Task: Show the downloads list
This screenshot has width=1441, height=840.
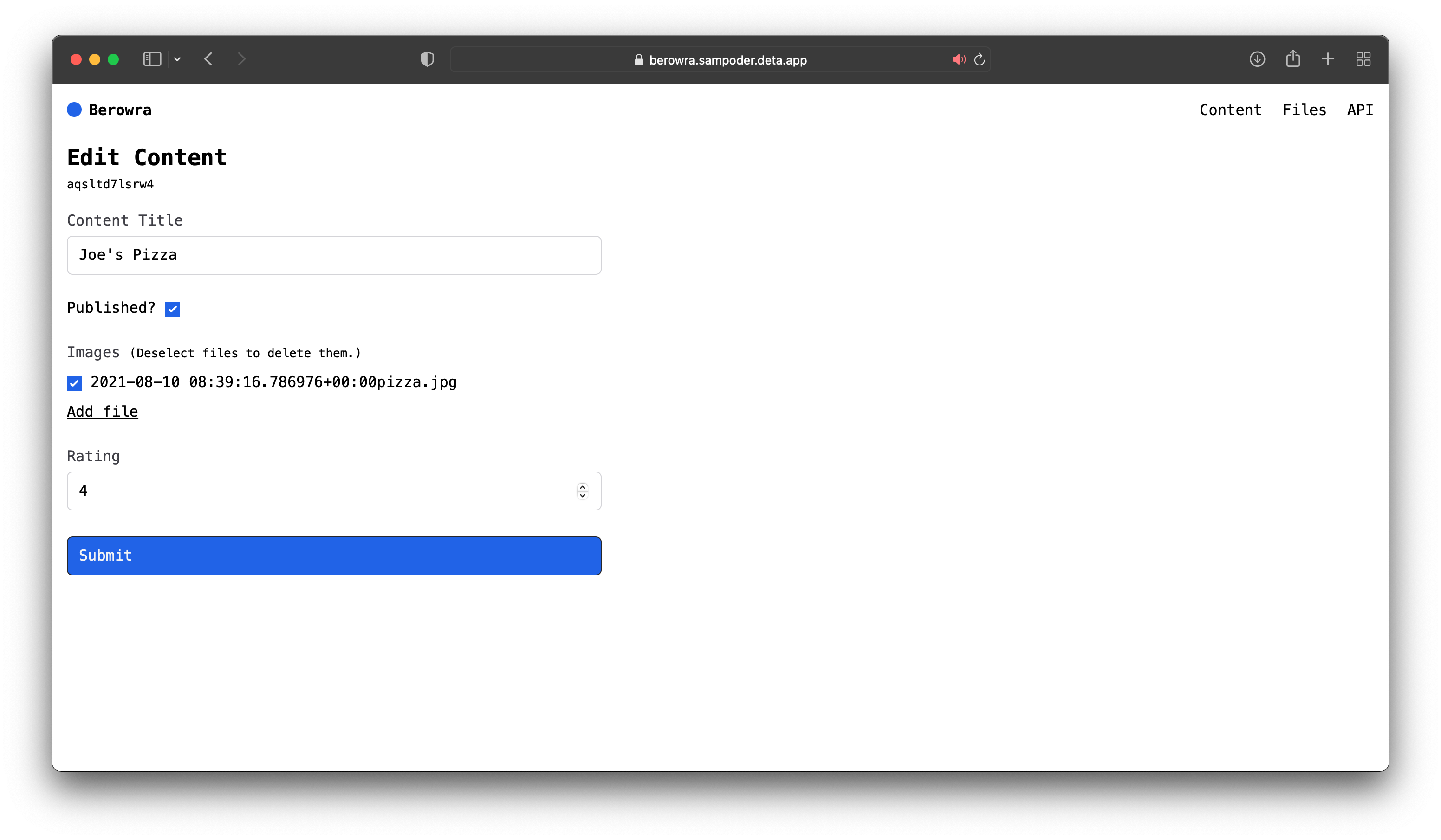Action: tap(1257, 59)
